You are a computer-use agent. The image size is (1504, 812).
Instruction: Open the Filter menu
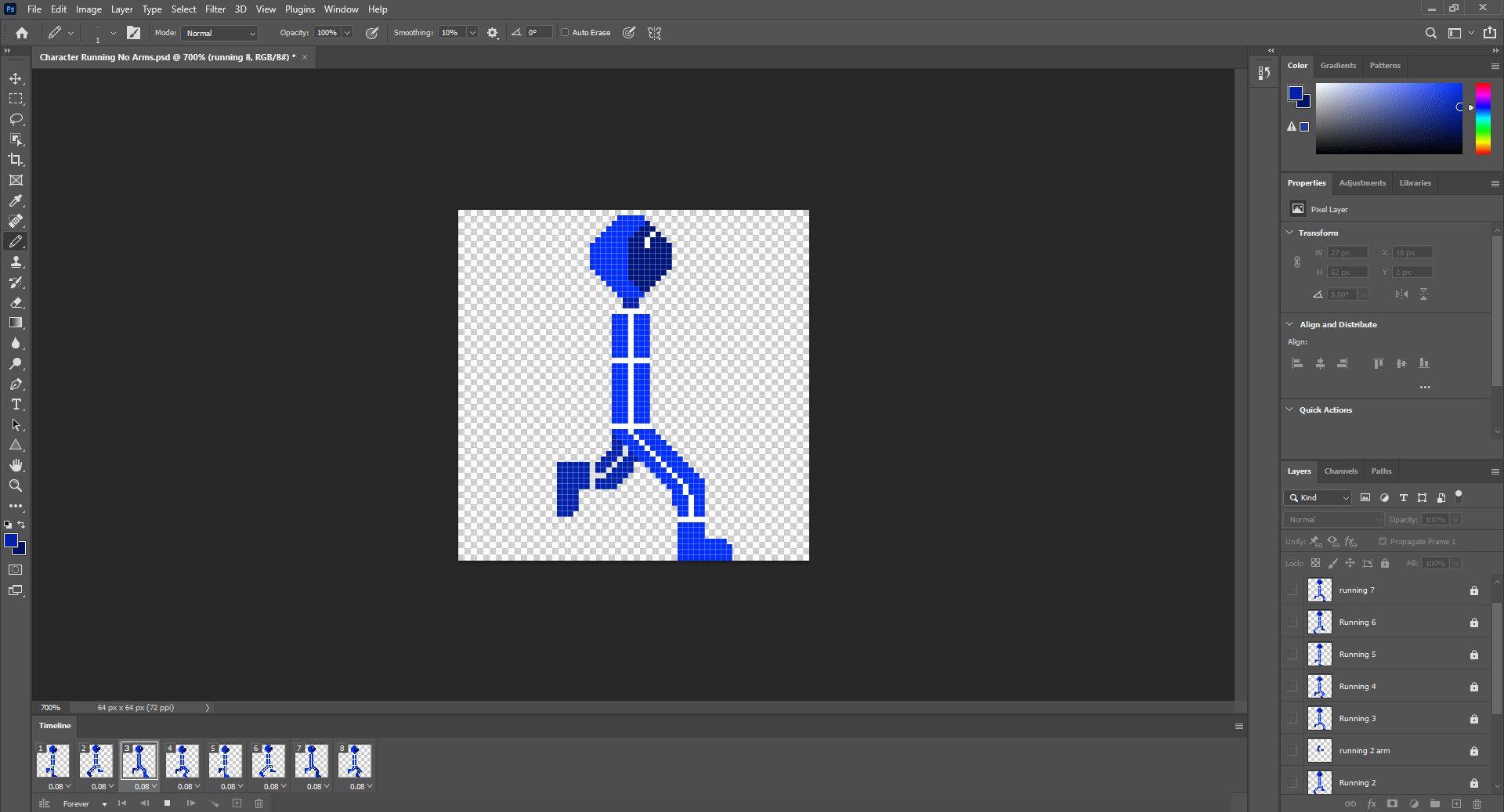click(215, 9)
